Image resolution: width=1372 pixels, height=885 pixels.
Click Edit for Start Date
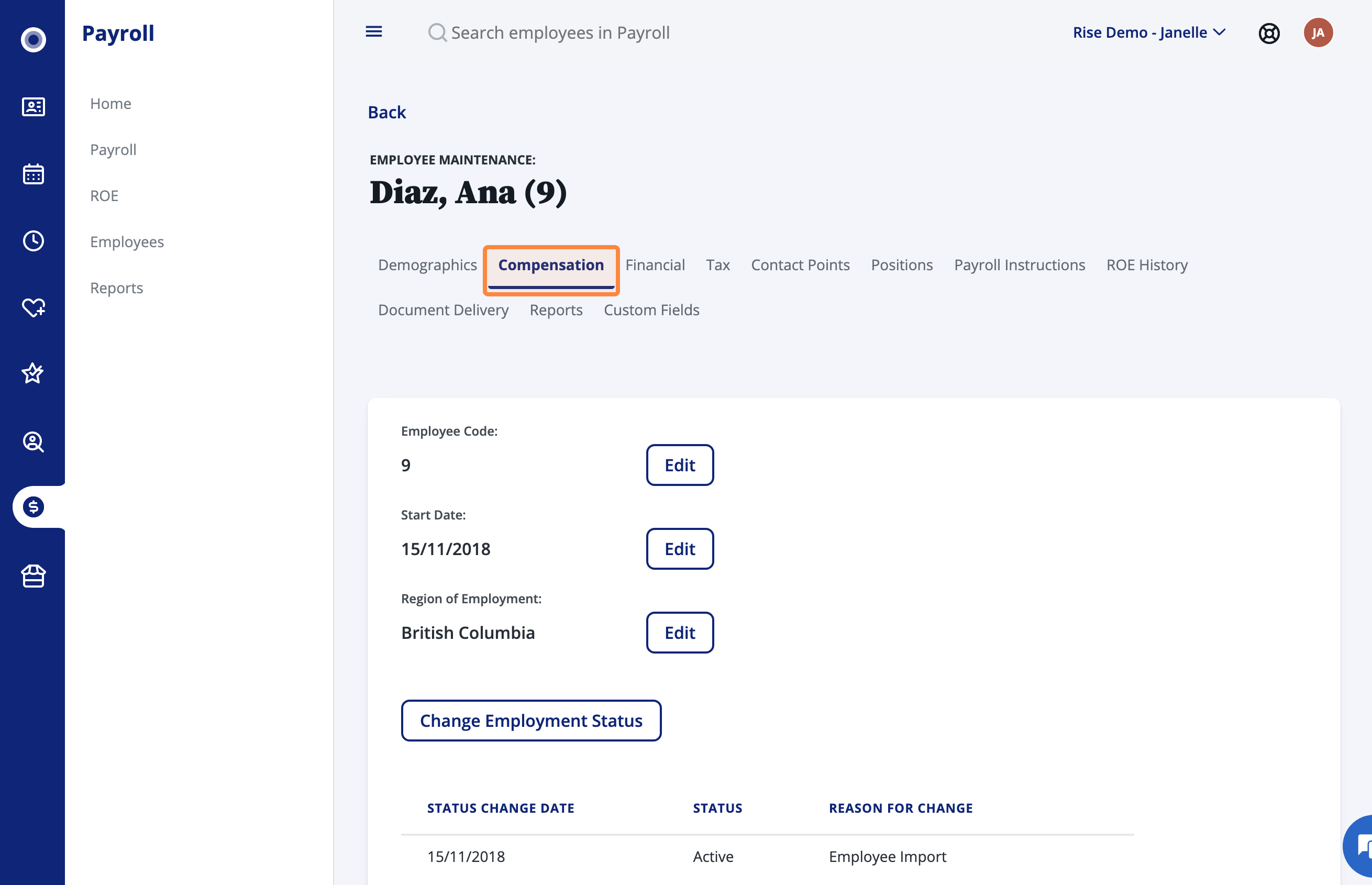point(680,548)
